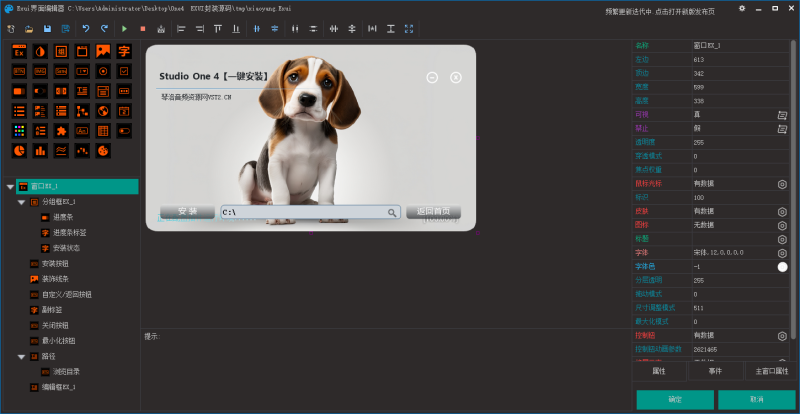Open the white 字体色 color swatch
800x414 pixels.
coord(782,267)
